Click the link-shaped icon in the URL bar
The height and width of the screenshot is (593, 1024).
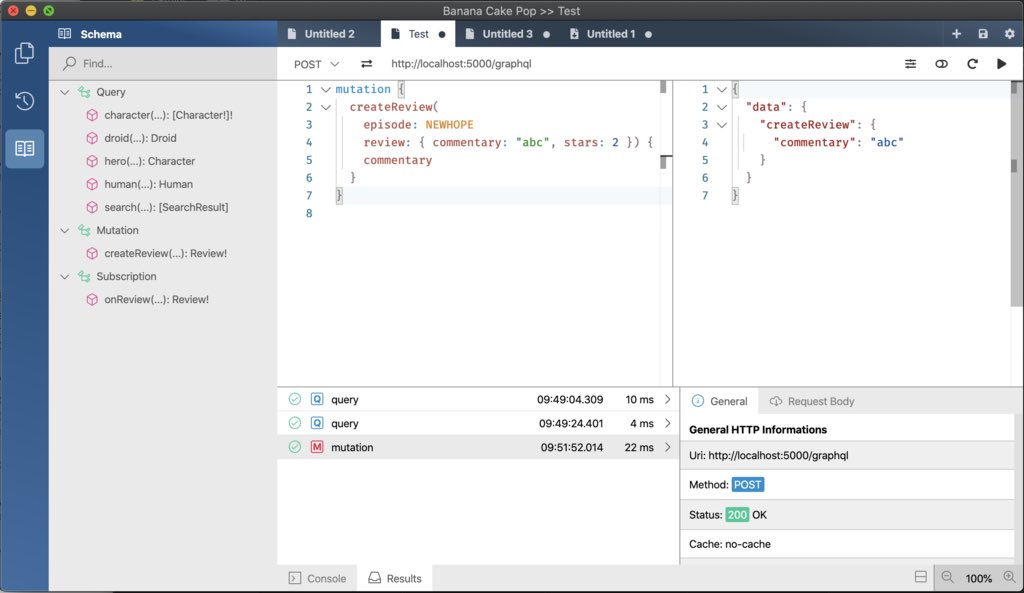pyautogui.click(x=941, y=64)
